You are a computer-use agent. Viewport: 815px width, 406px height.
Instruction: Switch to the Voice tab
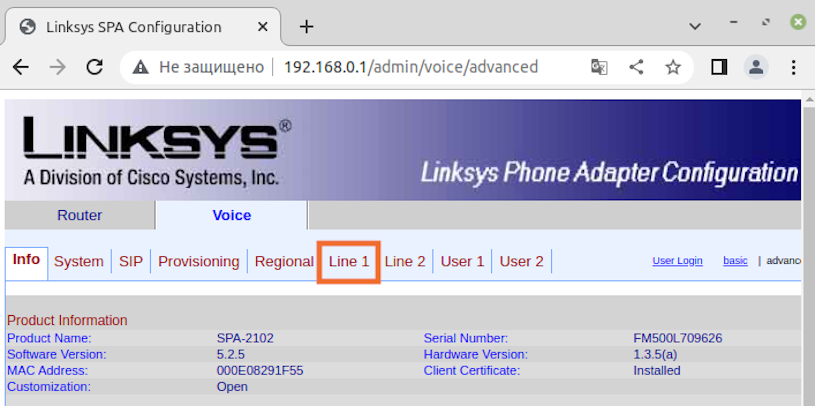click(232, 215)
